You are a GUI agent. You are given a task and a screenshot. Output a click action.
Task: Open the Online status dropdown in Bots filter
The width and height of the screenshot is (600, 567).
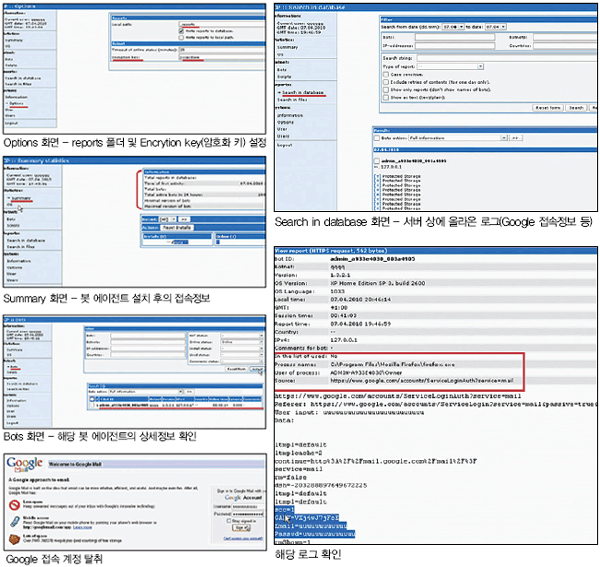pyautogui.click(x=242, y=342)
